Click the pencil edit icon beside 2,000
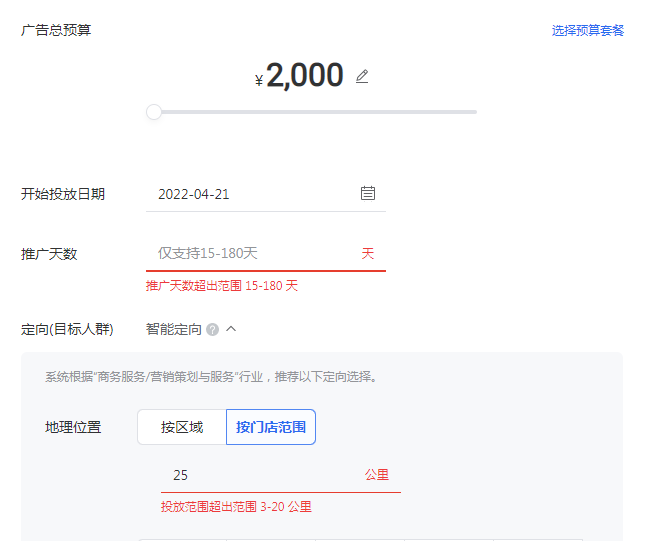This screenshot has height=542, width=645. click(362, 77)
